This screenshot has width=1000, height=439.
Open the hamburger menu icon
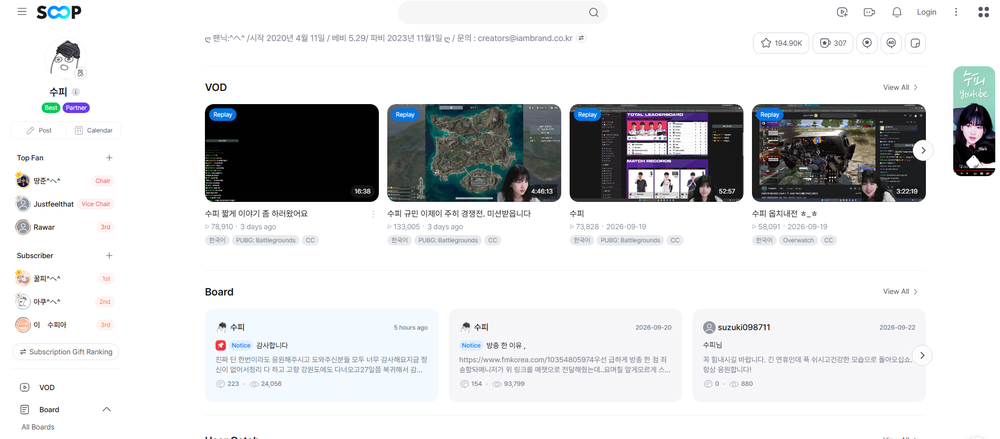pyautogui.click(x=22, y=11)
